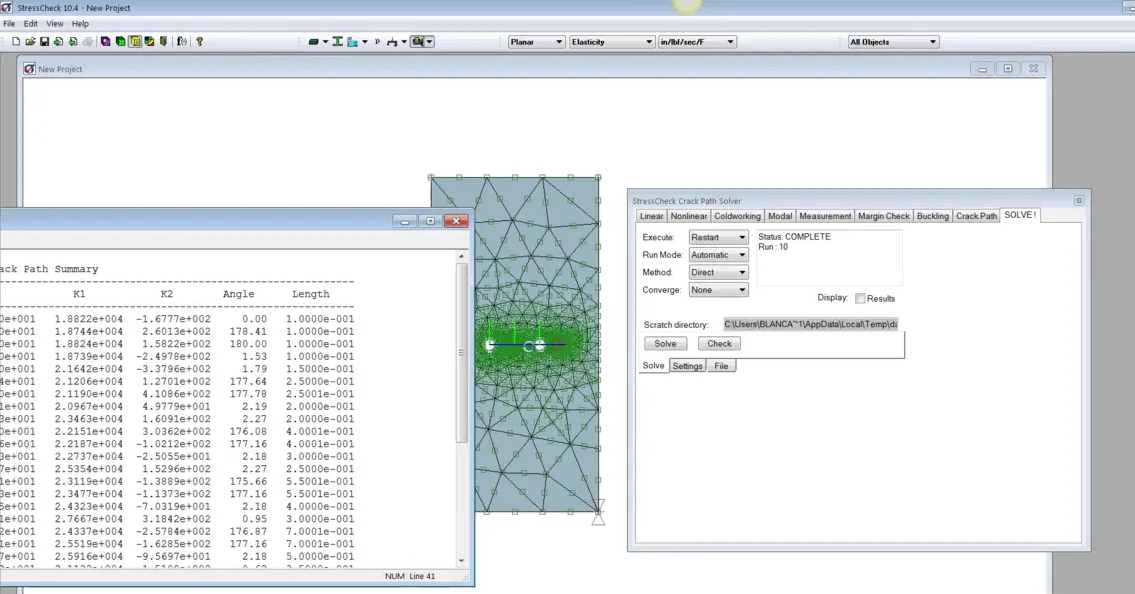The width and height of the screenshot is (1135, 594).
Task: Click the highlighted yellow cube toolbar icon
Action: click(135, 42)
